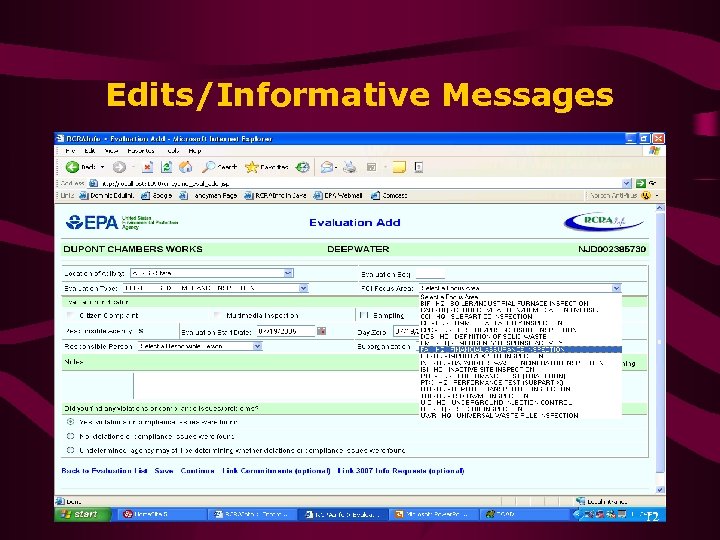This screenshot has height=540, width=720.
Task: Click the Day Zero date field
Action: click(x=407, y=331)
